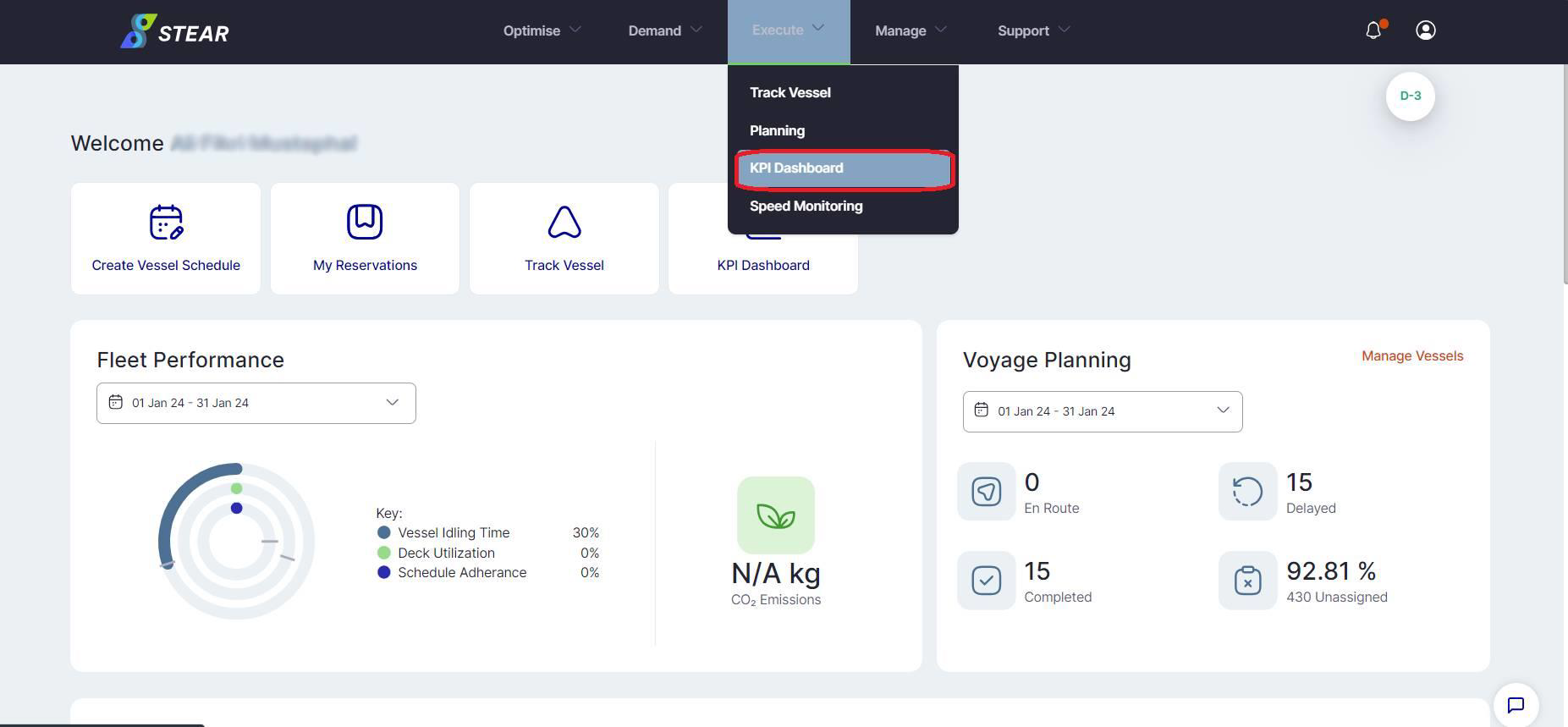The height and width of the screenshot is (727, 1568).
Task: Click the 0 En Route count
Action: click(x=1032, y=482)
